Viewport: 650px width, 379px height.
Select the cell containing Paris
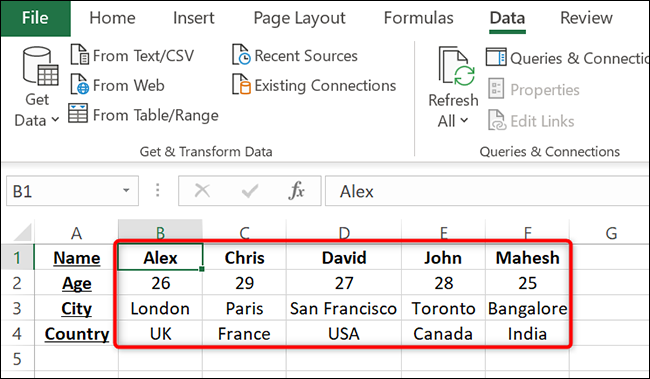[244, 308]
